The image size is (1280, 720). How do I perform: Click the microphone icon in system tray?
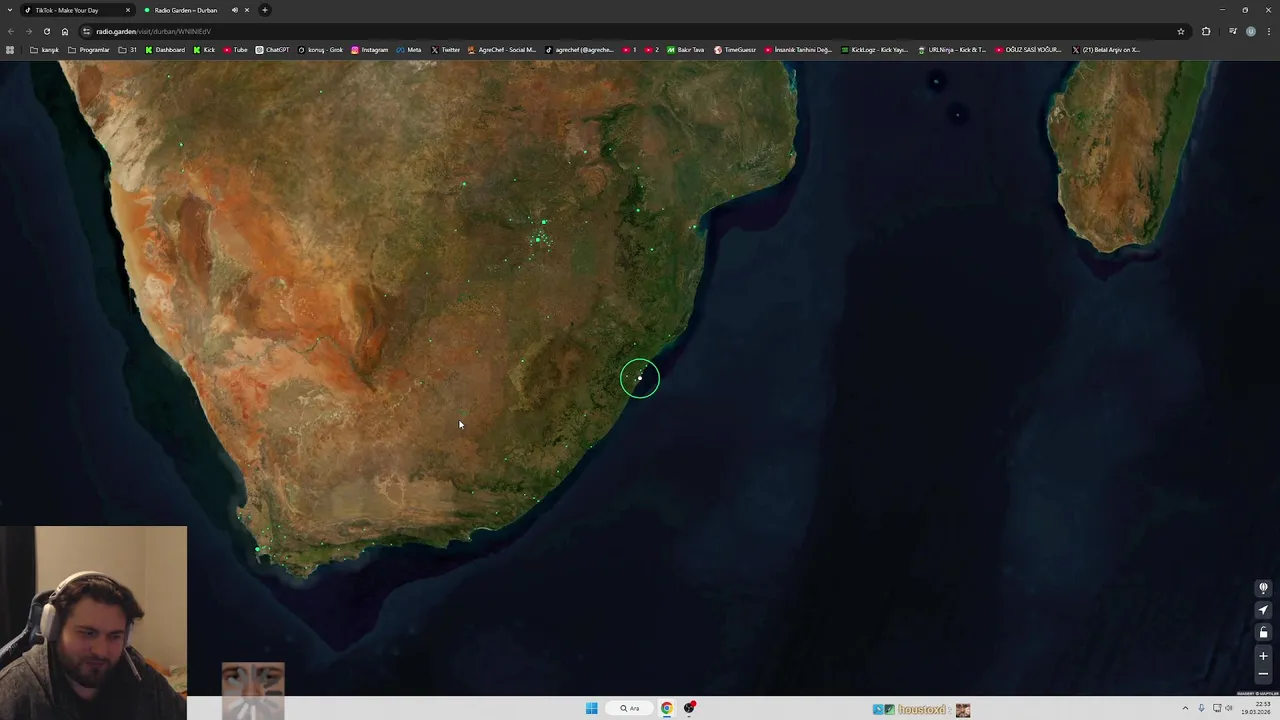pos(1201,708)
